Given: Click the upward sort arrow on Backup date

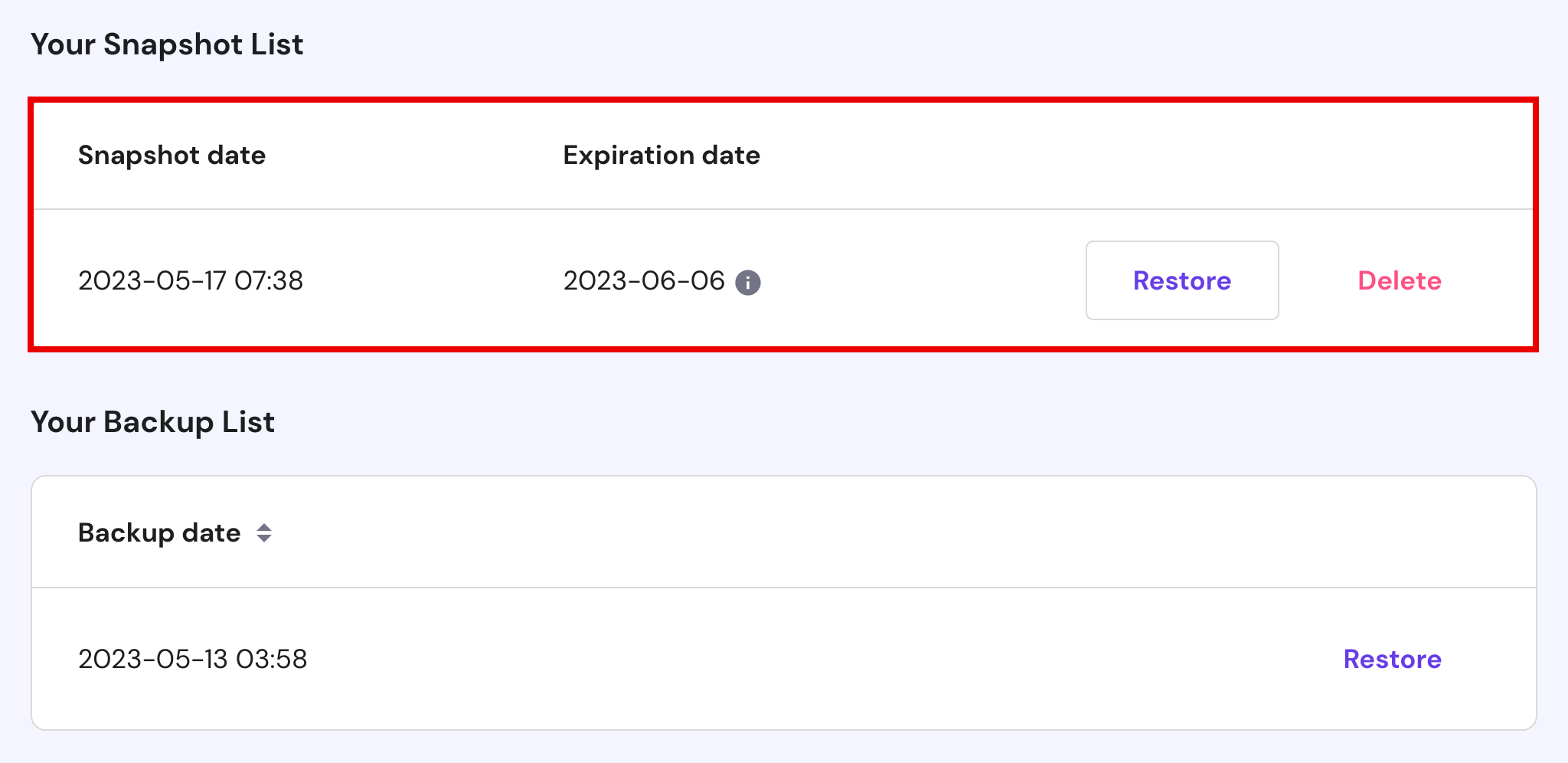Looking at the screenshot, I should coord(263,527).
